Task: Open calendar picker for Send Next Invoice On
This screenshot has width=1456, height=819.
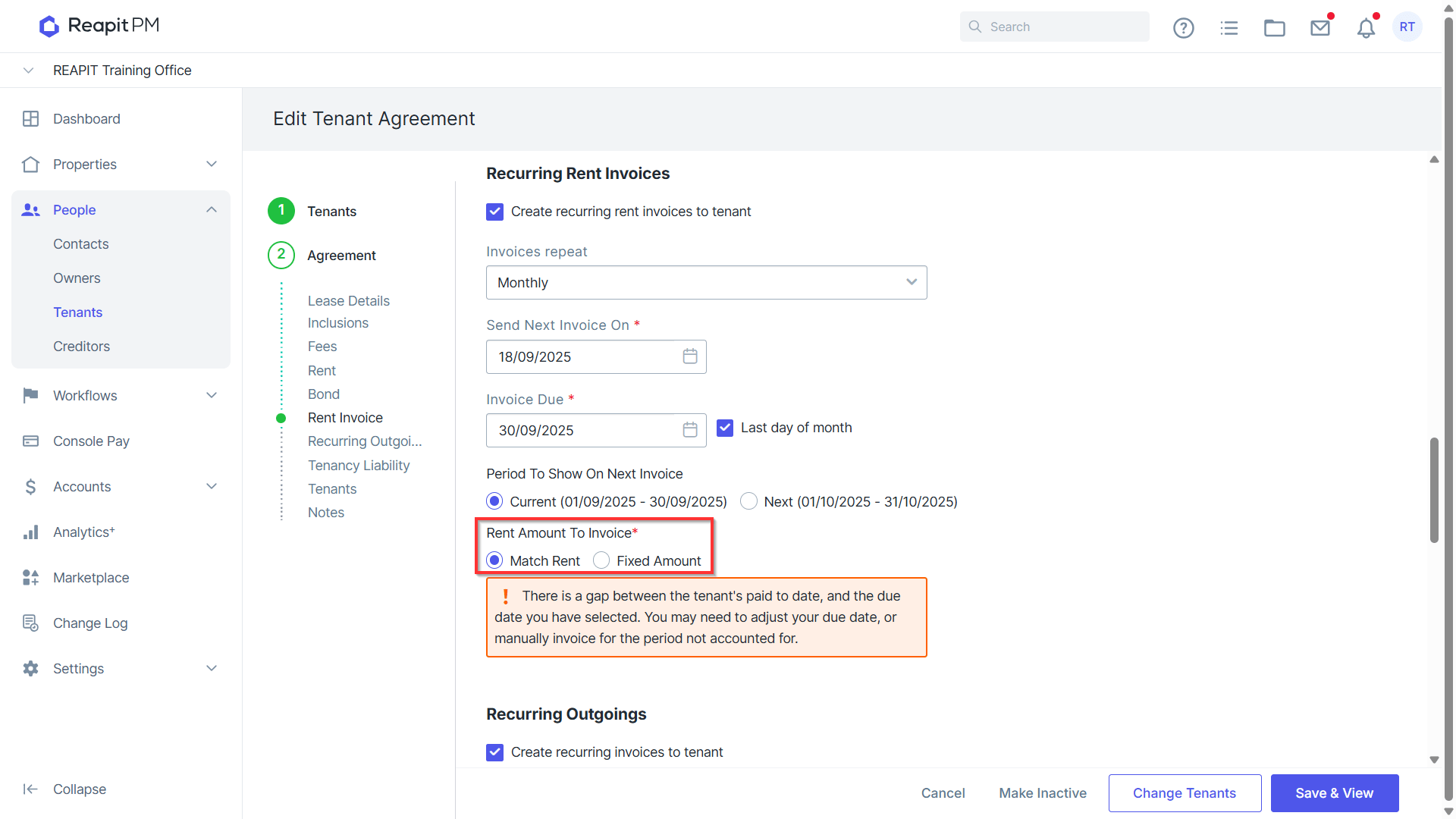Action: [689, 356]
